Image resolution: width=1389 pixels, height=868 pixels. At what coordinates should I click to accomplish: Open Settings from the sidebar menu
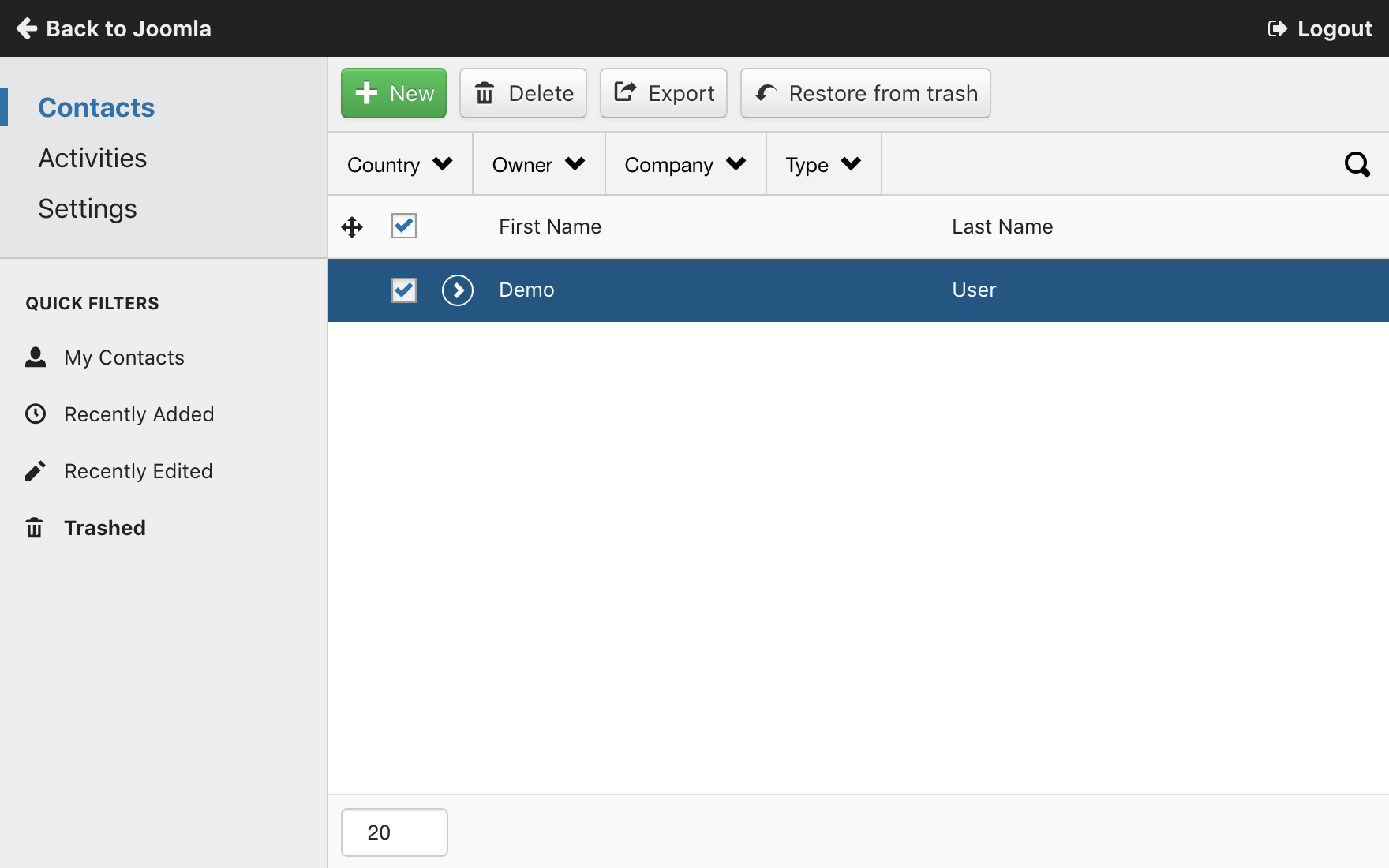[x=88, y=208]
